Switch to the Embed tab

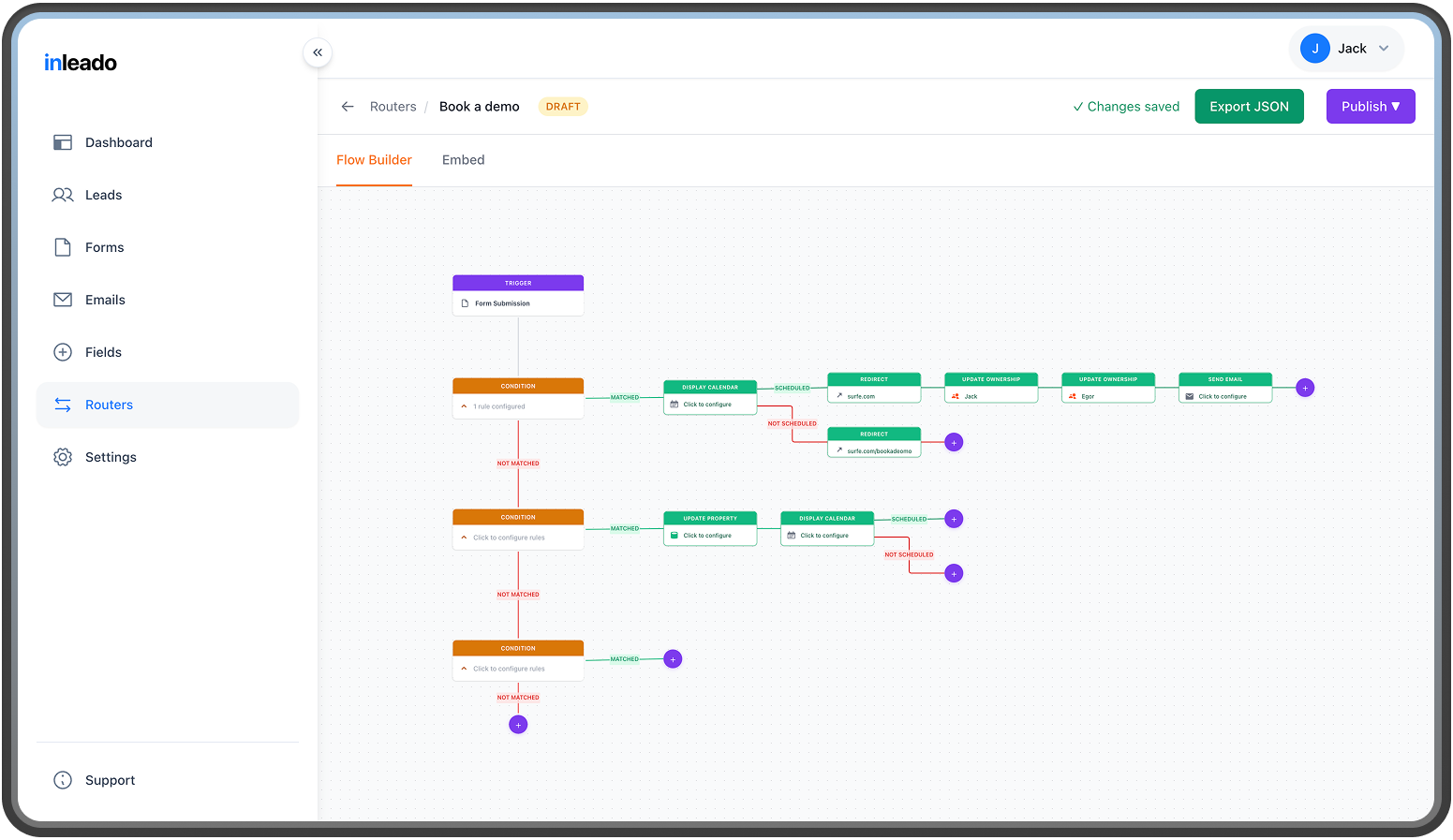pyautogui.click(x=464, y=160)
